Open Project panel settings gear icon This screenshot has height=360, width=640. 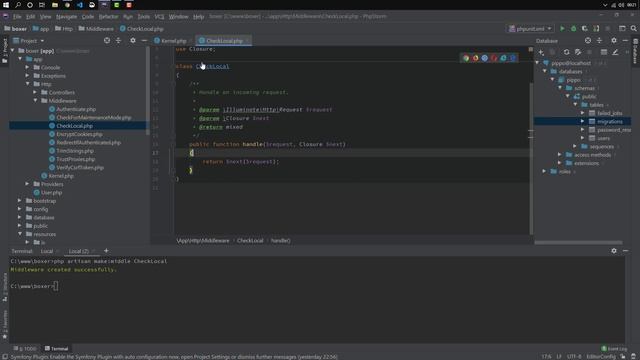(133, 40)
